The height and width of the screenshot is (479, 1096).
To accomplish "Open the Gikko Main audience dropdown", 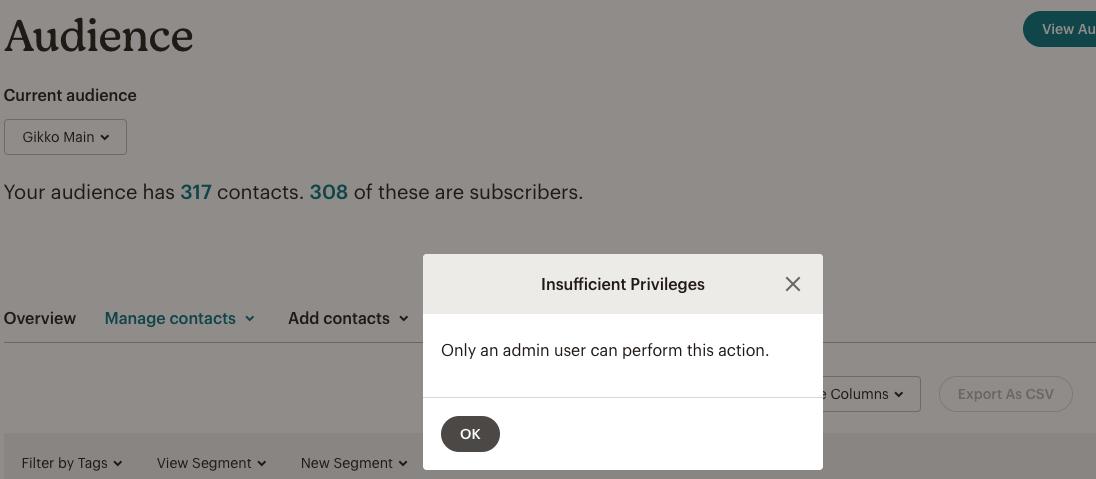I will (65, 137).
